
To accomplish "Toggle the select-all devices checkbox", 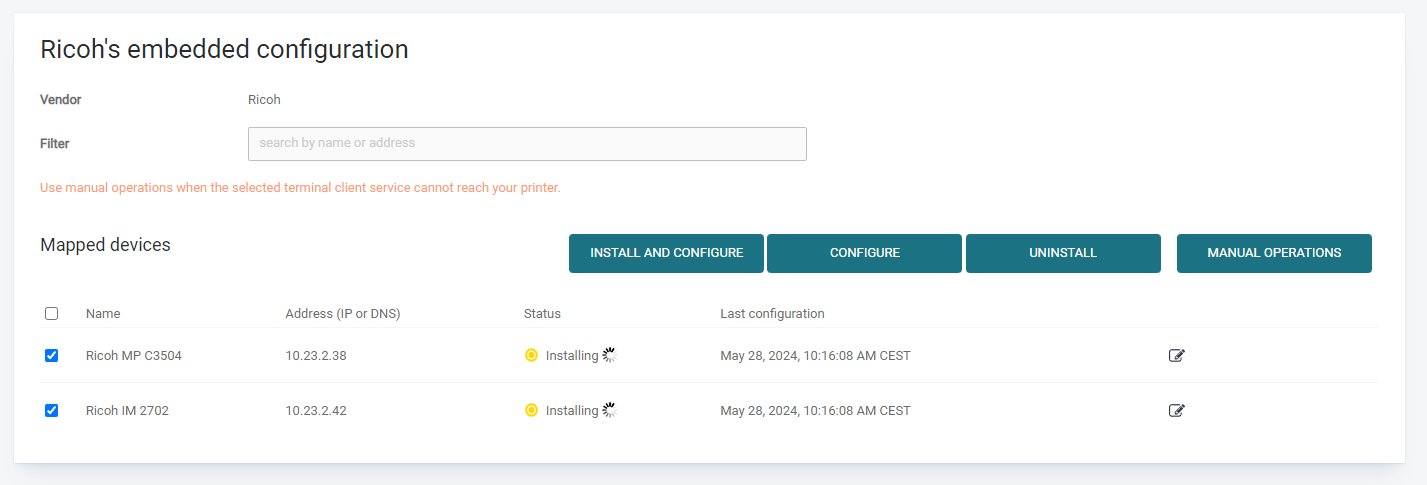I will point(52,313).
